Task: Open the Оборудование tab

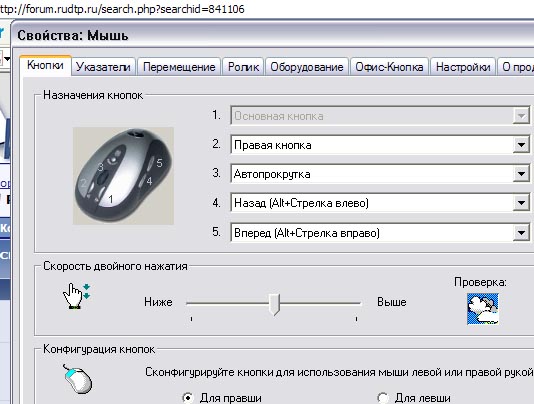Action: tap(307, 67)
